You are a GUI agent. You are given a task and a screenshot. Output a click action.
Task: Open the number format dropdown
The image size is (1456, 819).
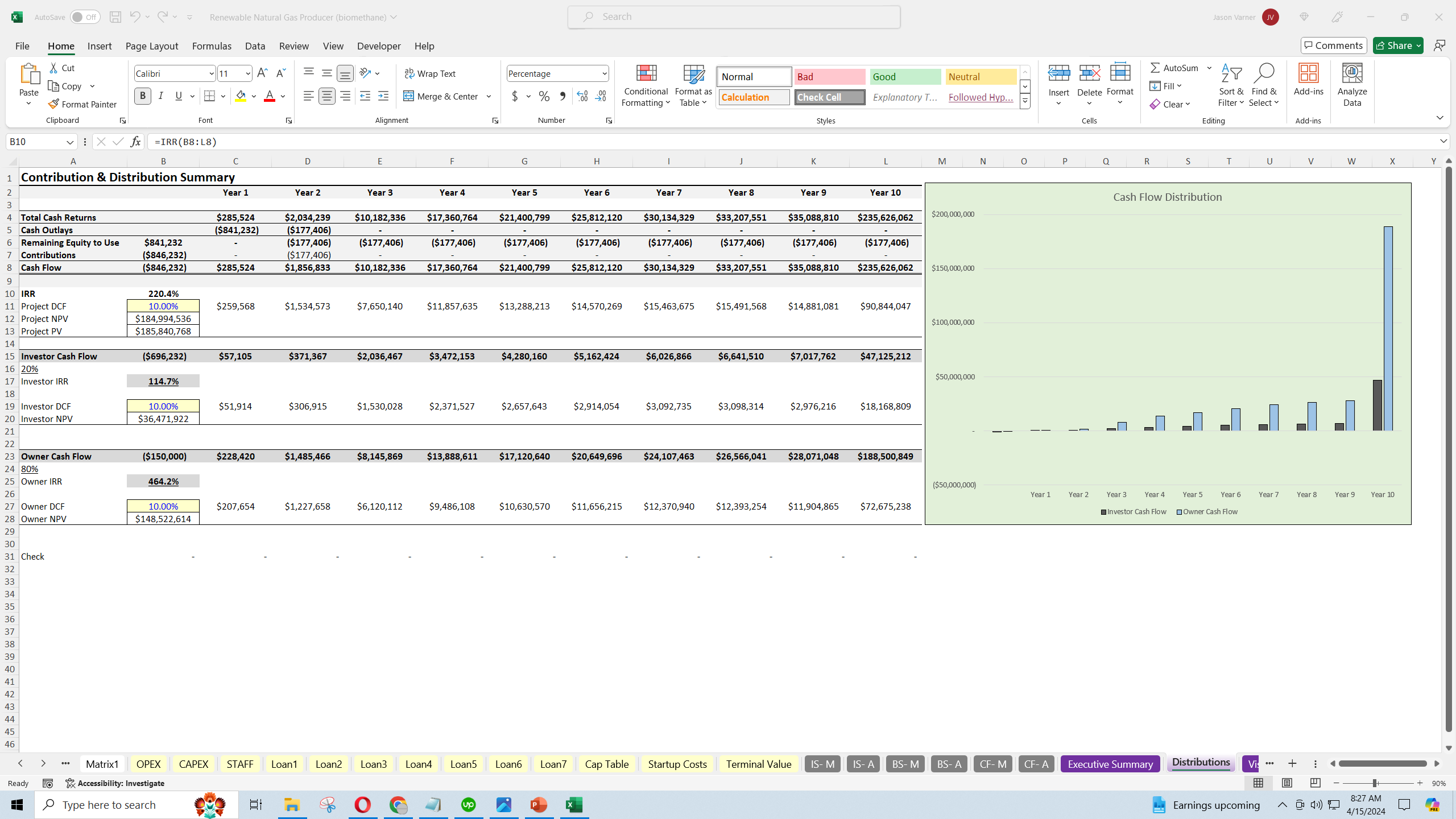tap(604, 73)
